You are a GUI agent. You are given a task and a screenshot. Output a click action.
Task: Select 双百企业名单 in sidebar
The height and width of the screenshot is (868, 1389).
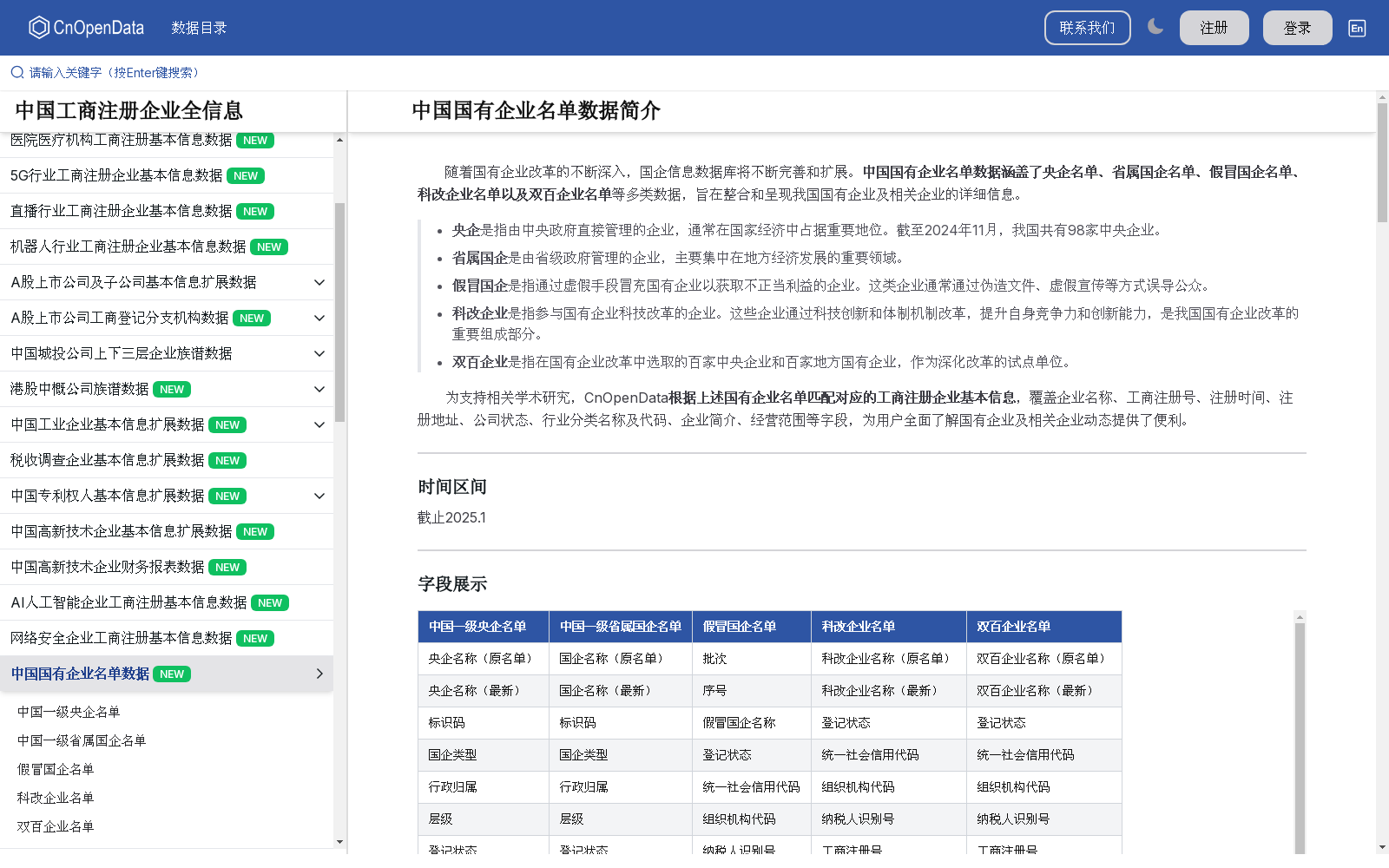pyautogui.click(x=56, y=826)
